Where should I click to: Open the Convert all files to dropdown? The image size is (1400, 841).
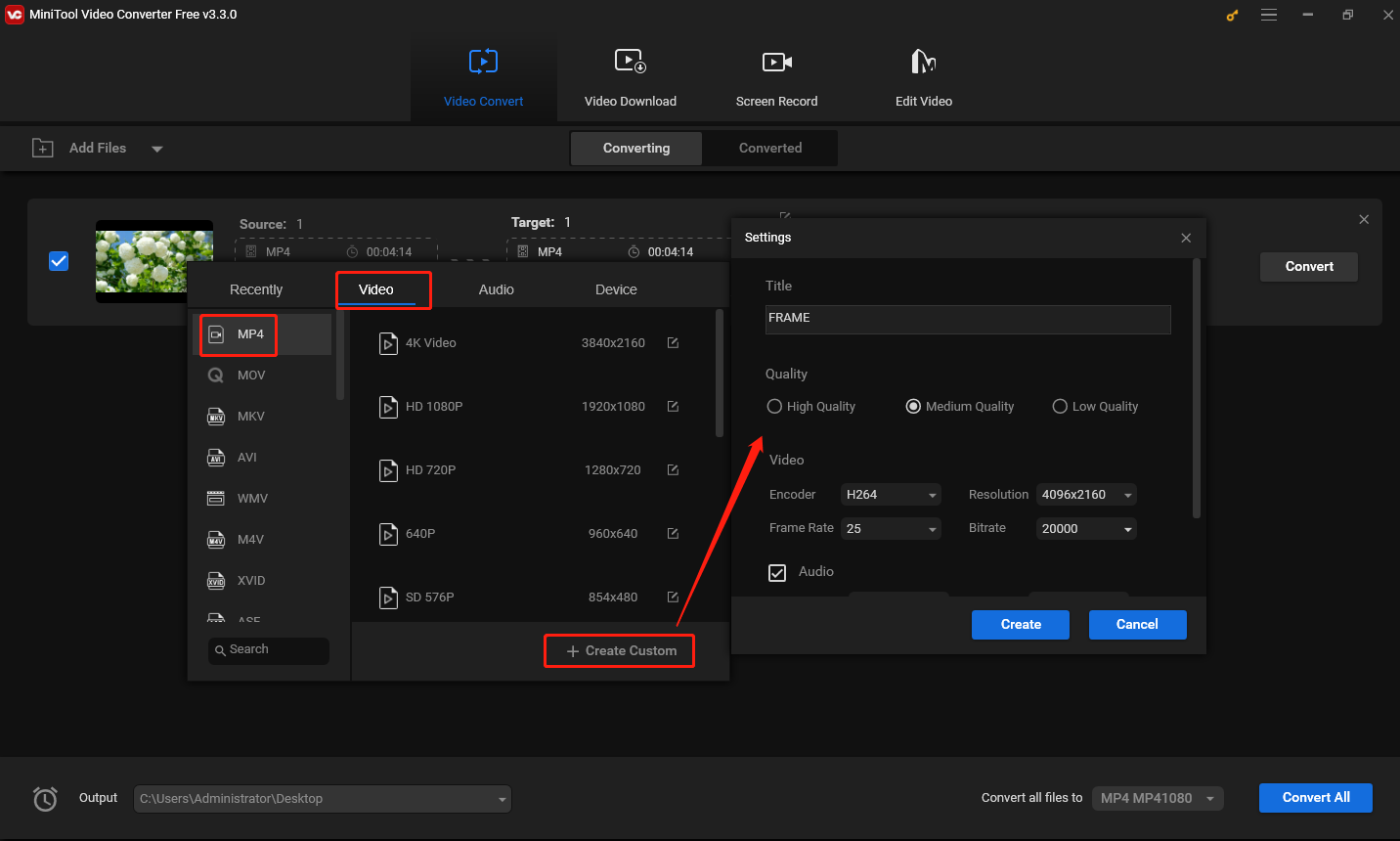point(1158,799)
